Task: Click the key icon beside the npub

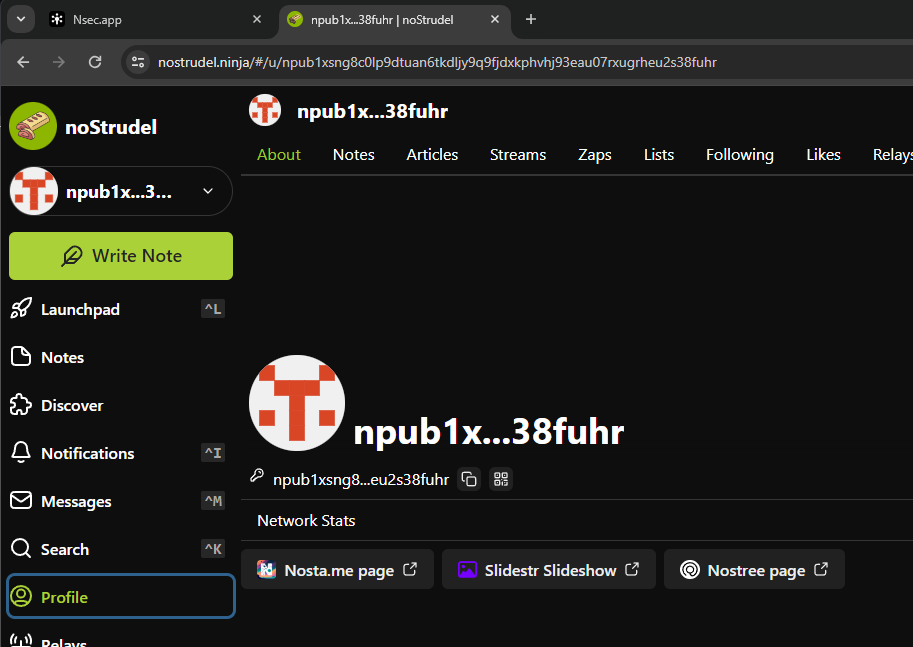Action: point(257,476)
